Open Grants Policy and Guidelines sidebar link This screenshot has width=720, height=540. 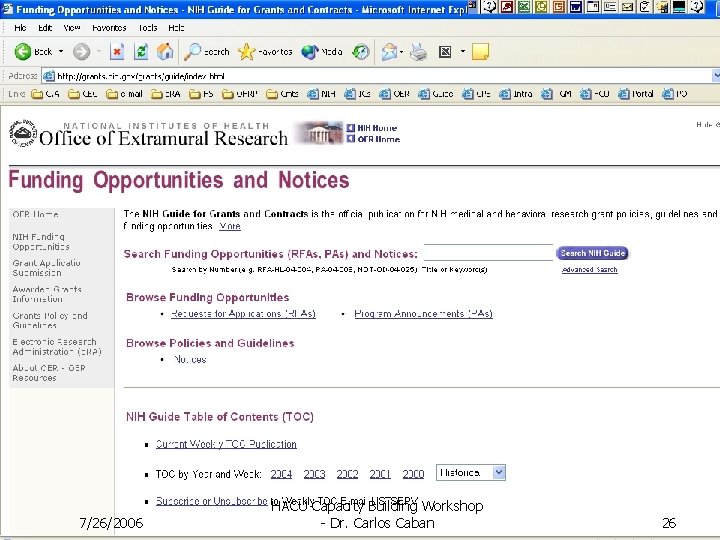50,320
